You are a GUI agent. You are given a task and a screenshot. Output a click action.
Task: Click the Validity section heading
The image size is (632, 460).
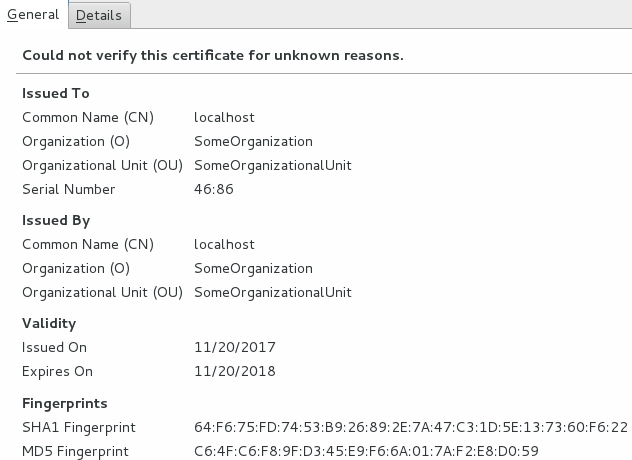pos(49,323)
